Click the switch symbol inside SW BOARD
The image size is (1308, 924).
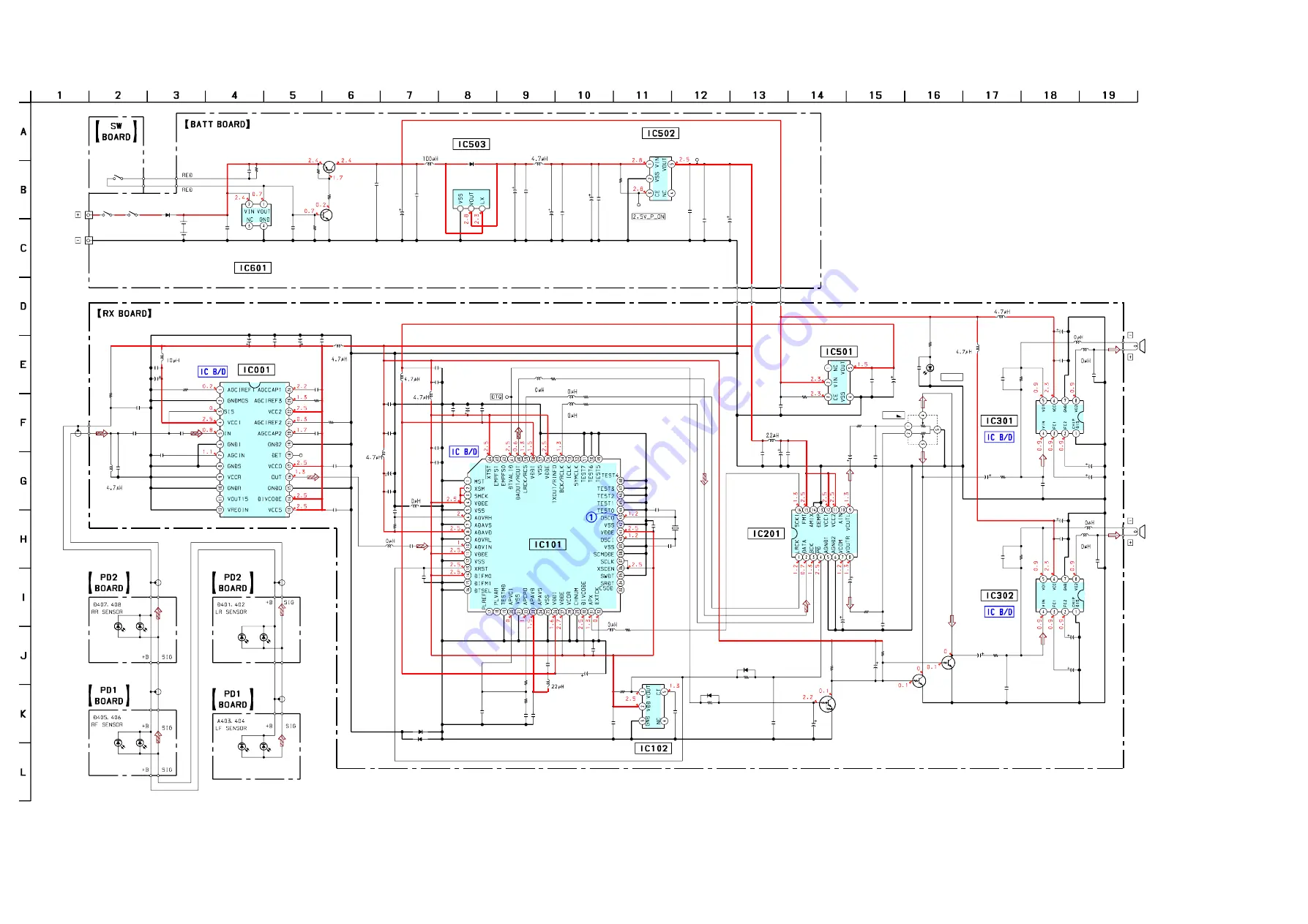[x=116, y=177]
